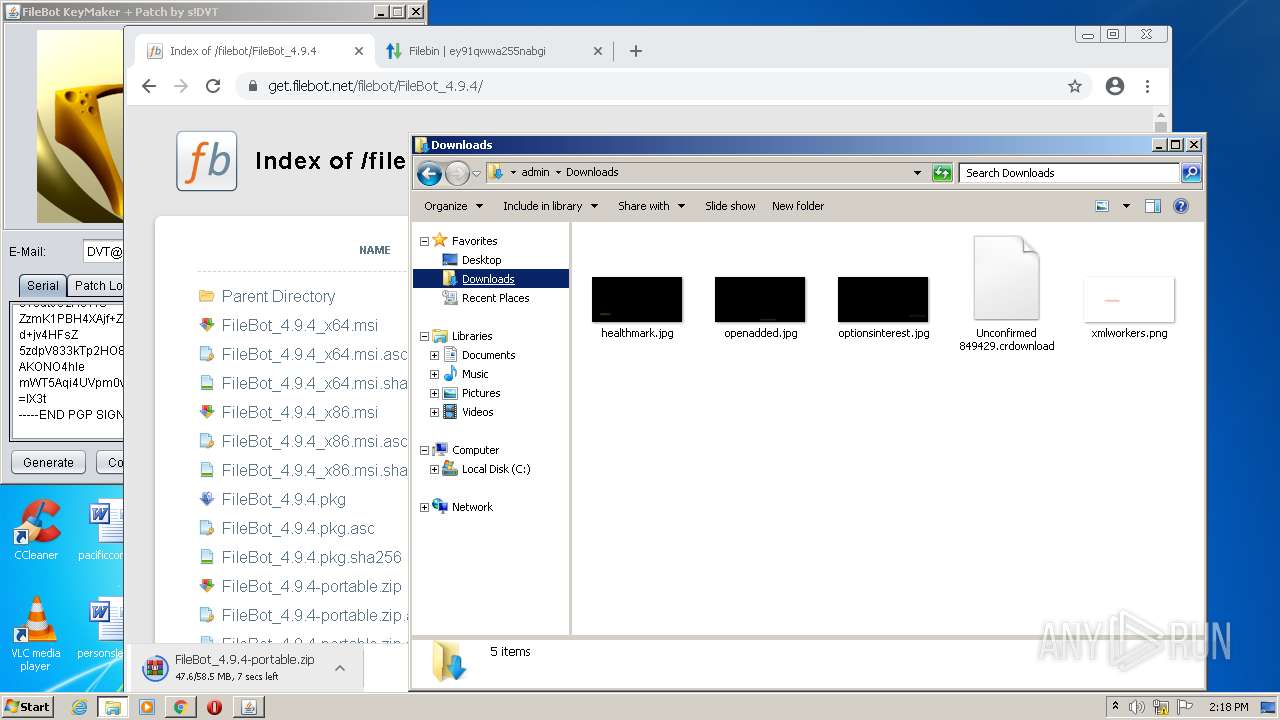Show hidden system tray icons
Viewport: 1280px width, 720px height.
pos(1115,707)
